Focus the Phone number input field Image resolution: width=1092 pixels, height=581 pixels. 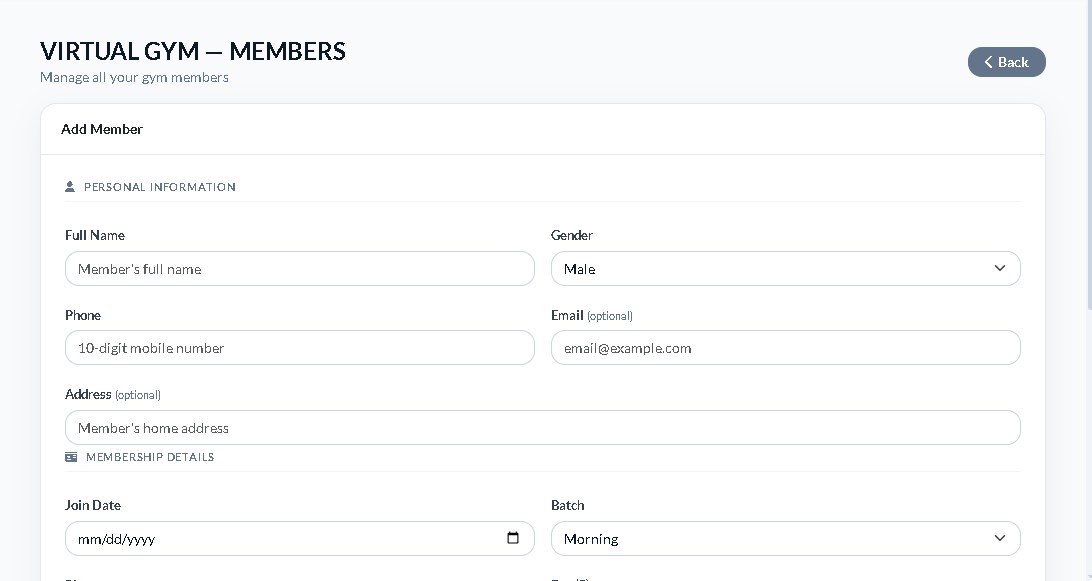(x=299, y=348)
